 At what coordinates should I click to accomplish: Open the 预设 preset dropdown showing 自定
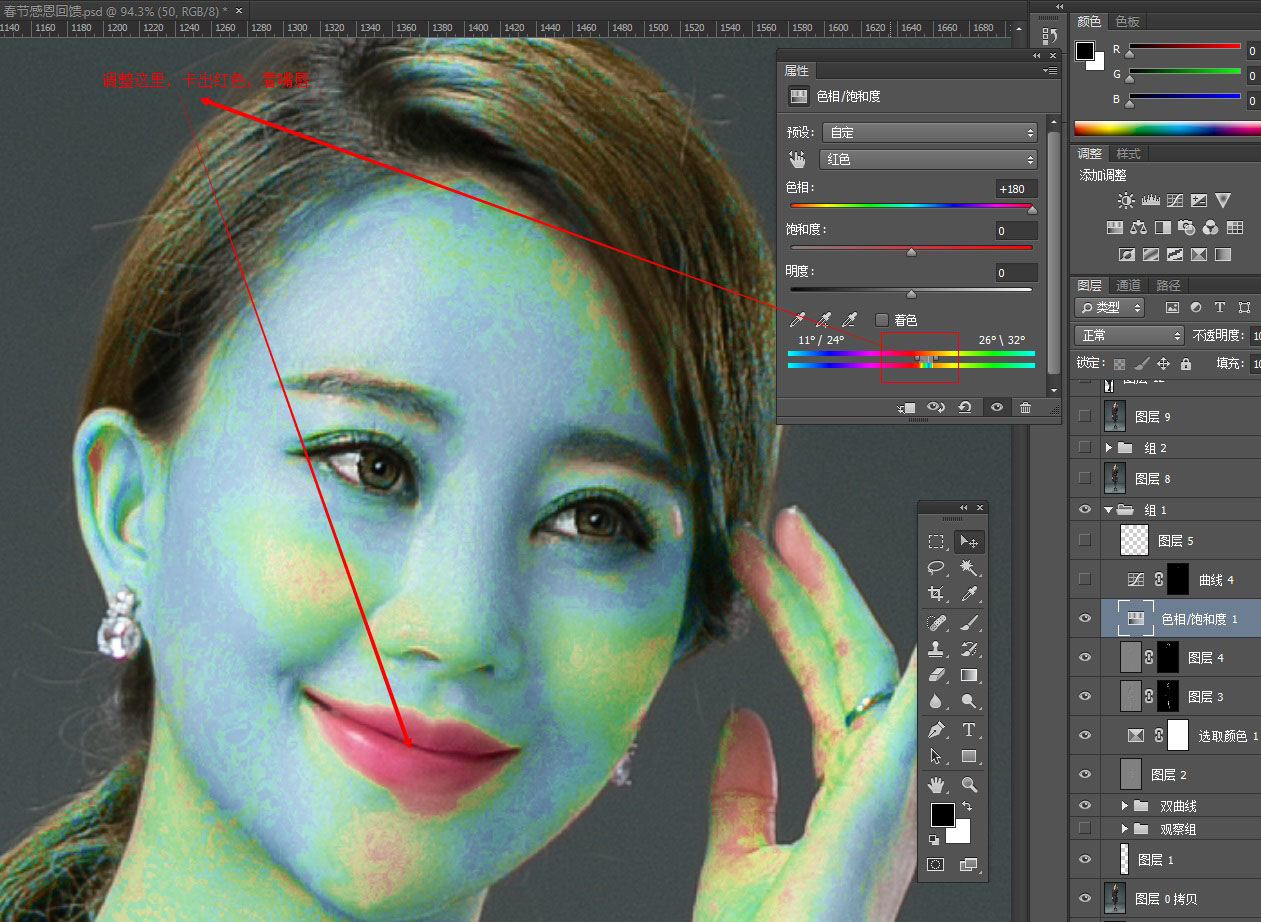pyautogui.click(x=928, y=132)
